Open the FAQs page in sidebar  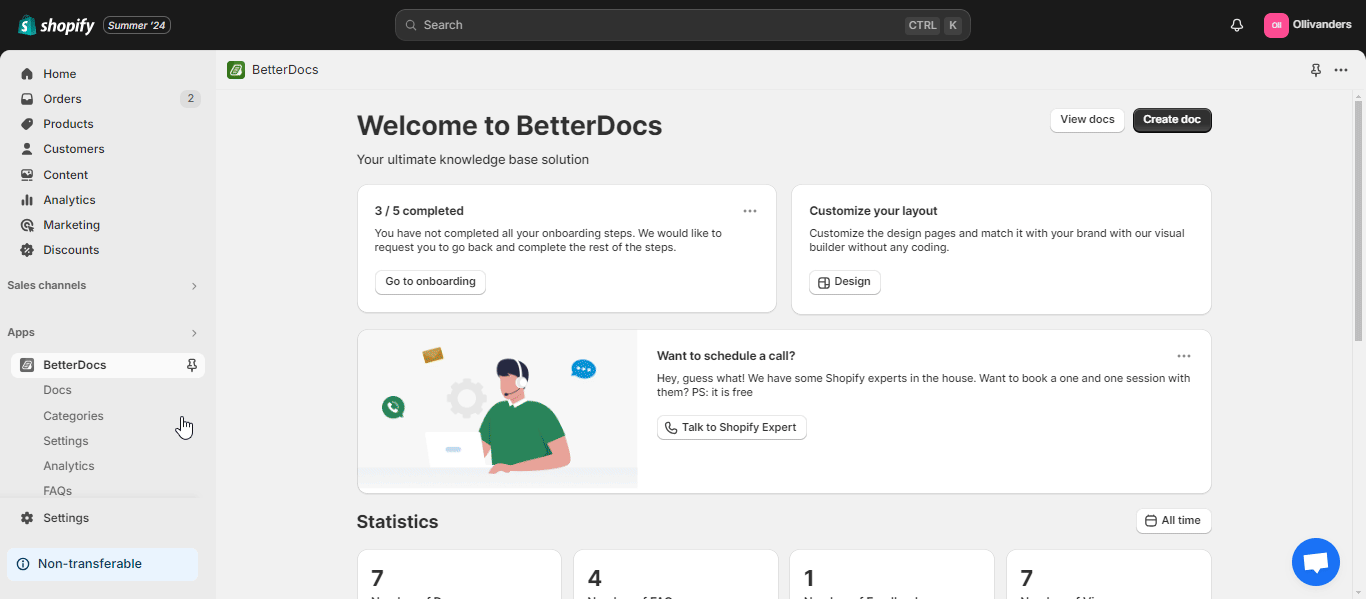pyautogui.click(x=57, y=490)
